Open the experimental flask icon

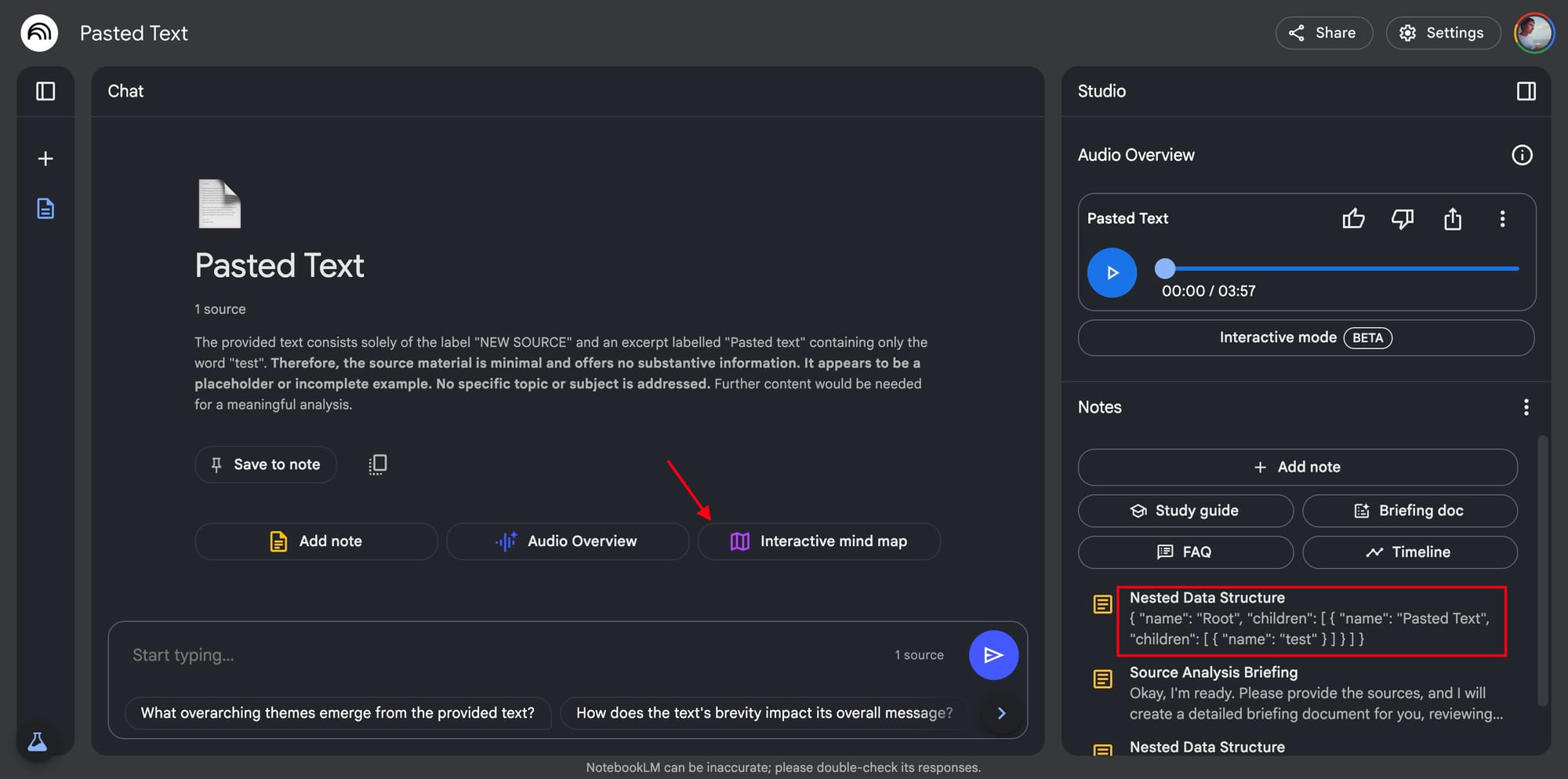pyautogui.click(x=37, y=741)
